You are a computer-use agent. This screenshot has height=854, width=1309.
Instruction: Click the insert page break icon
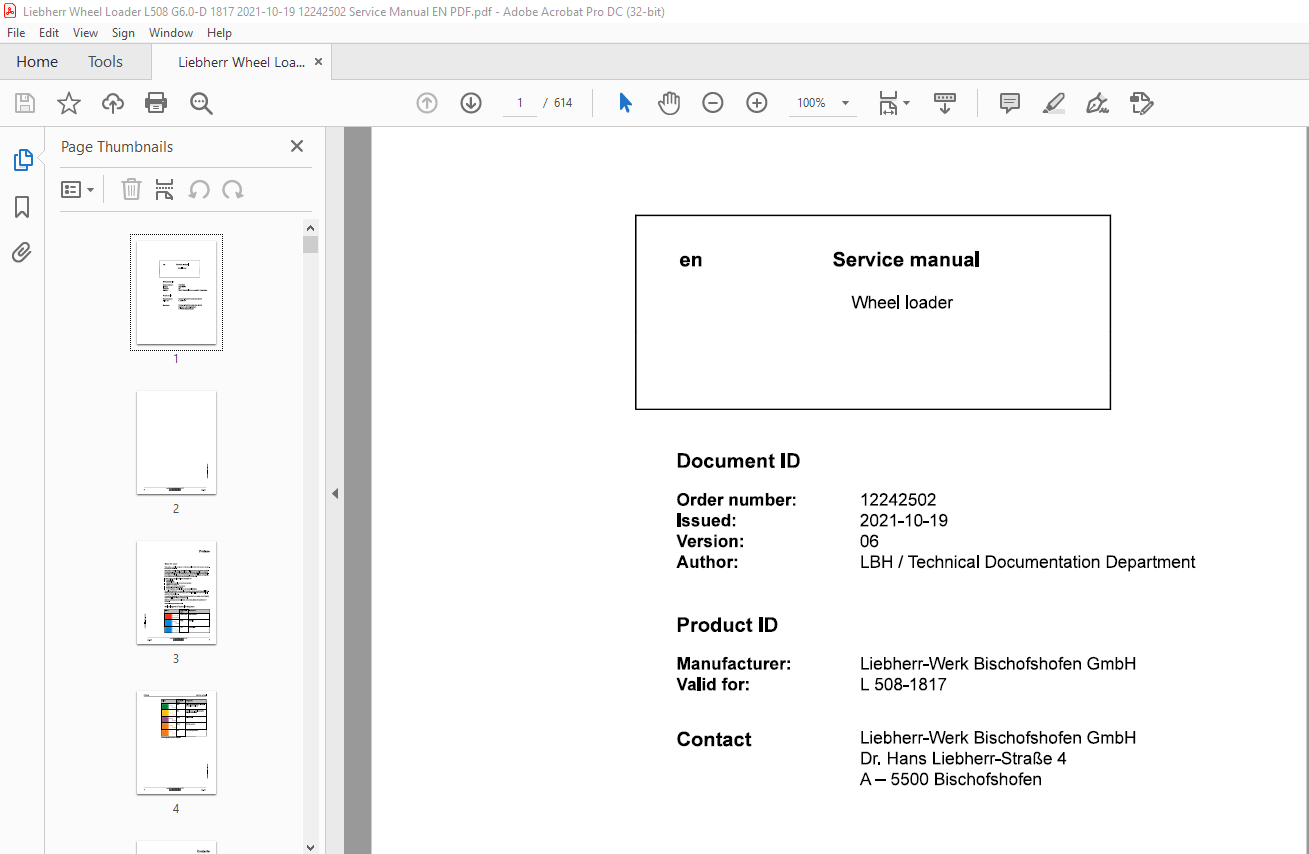(x=165, y=189)
